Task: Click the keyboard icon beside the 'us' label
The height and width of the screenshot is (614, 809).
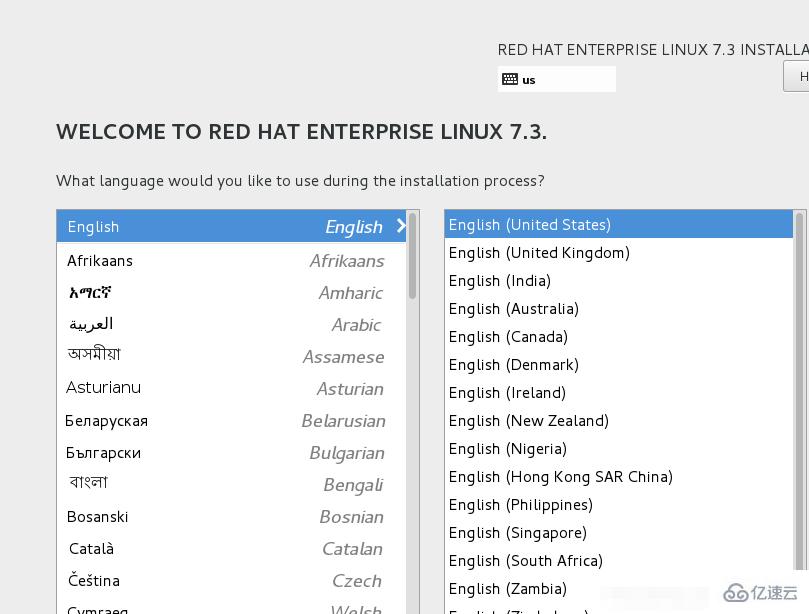Action: [x=510, y=79]
